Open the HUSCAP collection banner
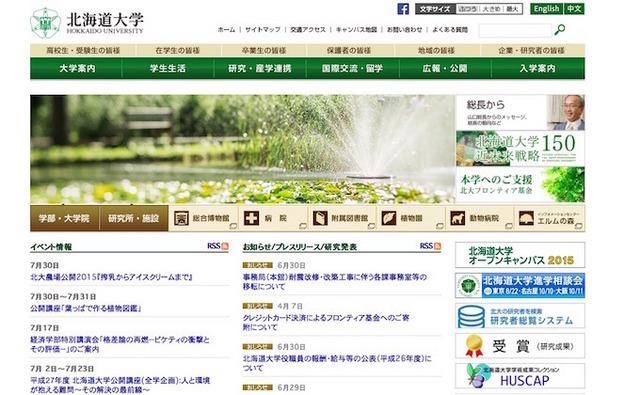The width and height of the screenshot is (640, 395). [x=520, y=376]
